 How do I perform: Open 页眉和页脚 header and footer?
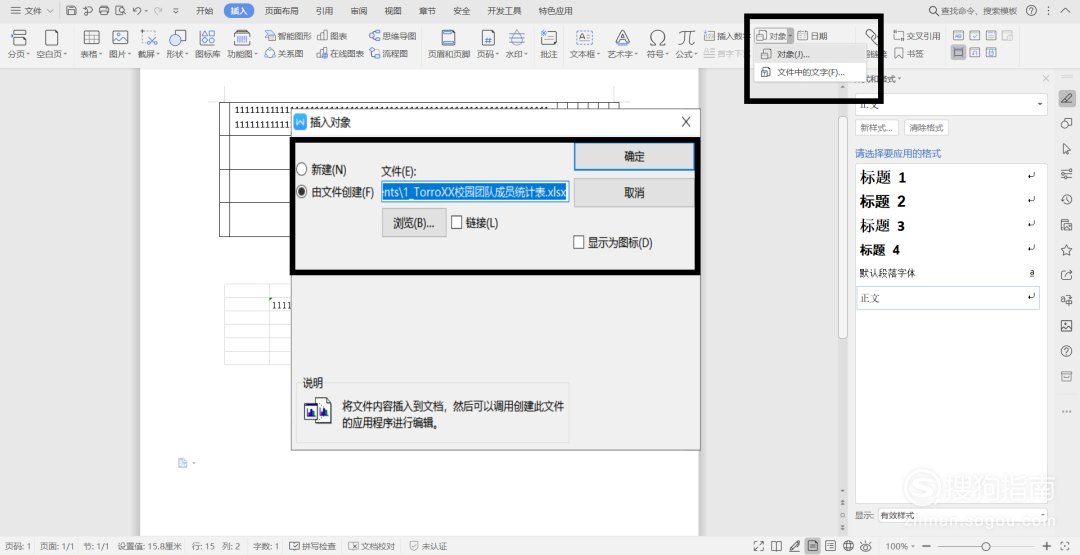(x=448, y=44)
